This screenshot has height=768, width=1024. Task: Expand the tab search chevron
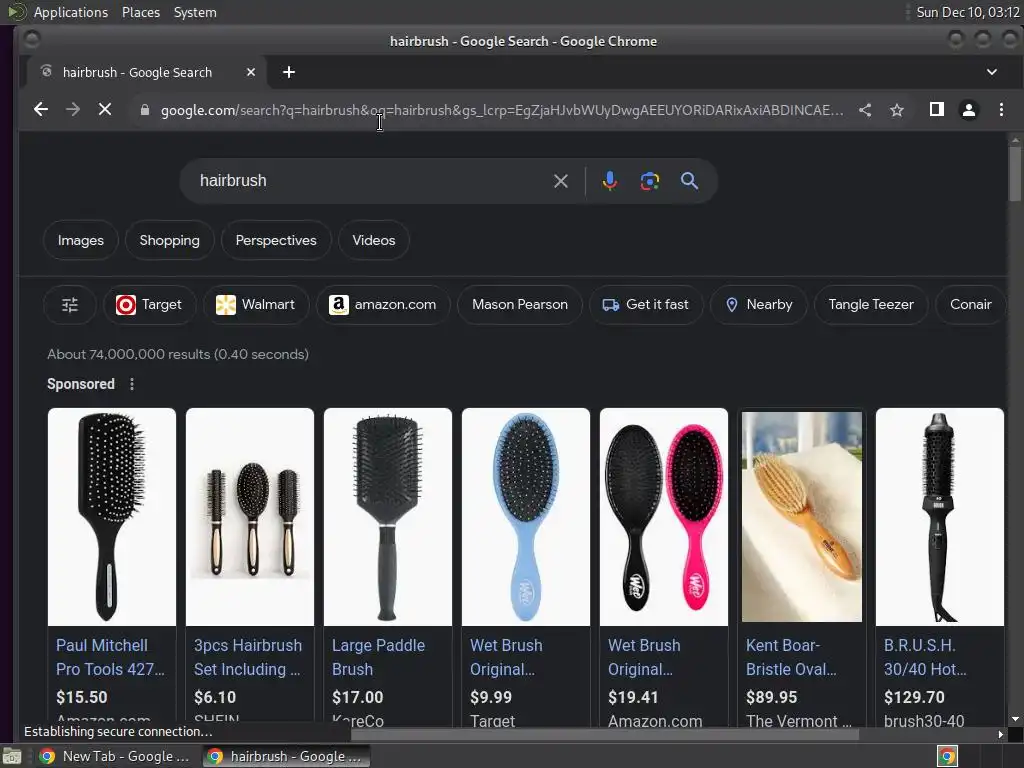point(991,72)
